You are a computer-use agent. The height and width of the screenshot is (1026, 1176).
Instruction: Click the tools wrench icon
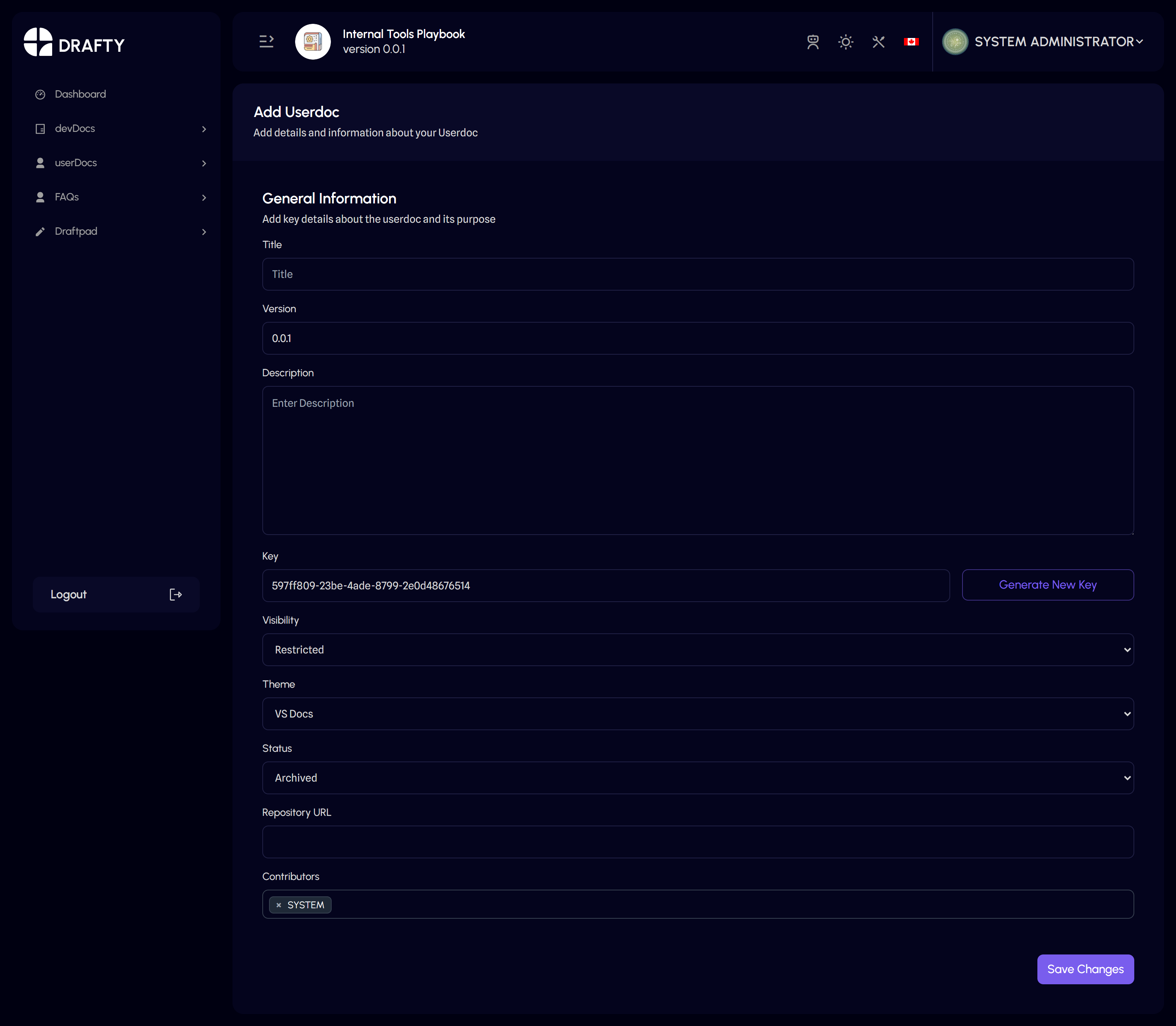[878, 42]
